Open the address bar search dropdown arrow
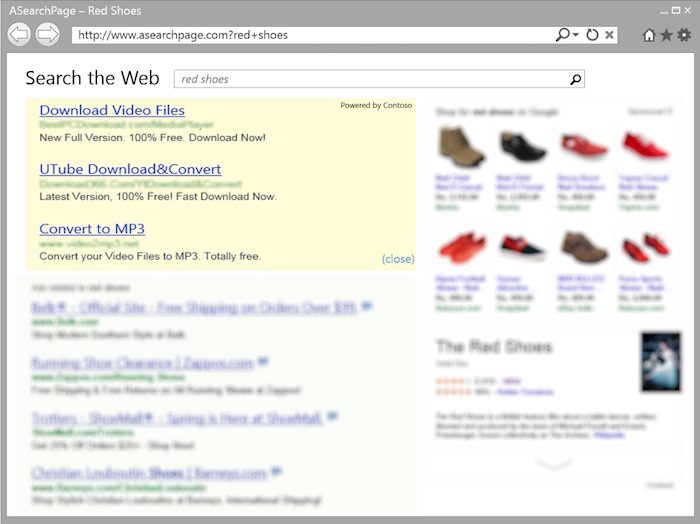Viewport: 700px width, 524px height. pyautogui.click(x=576, y=34)
